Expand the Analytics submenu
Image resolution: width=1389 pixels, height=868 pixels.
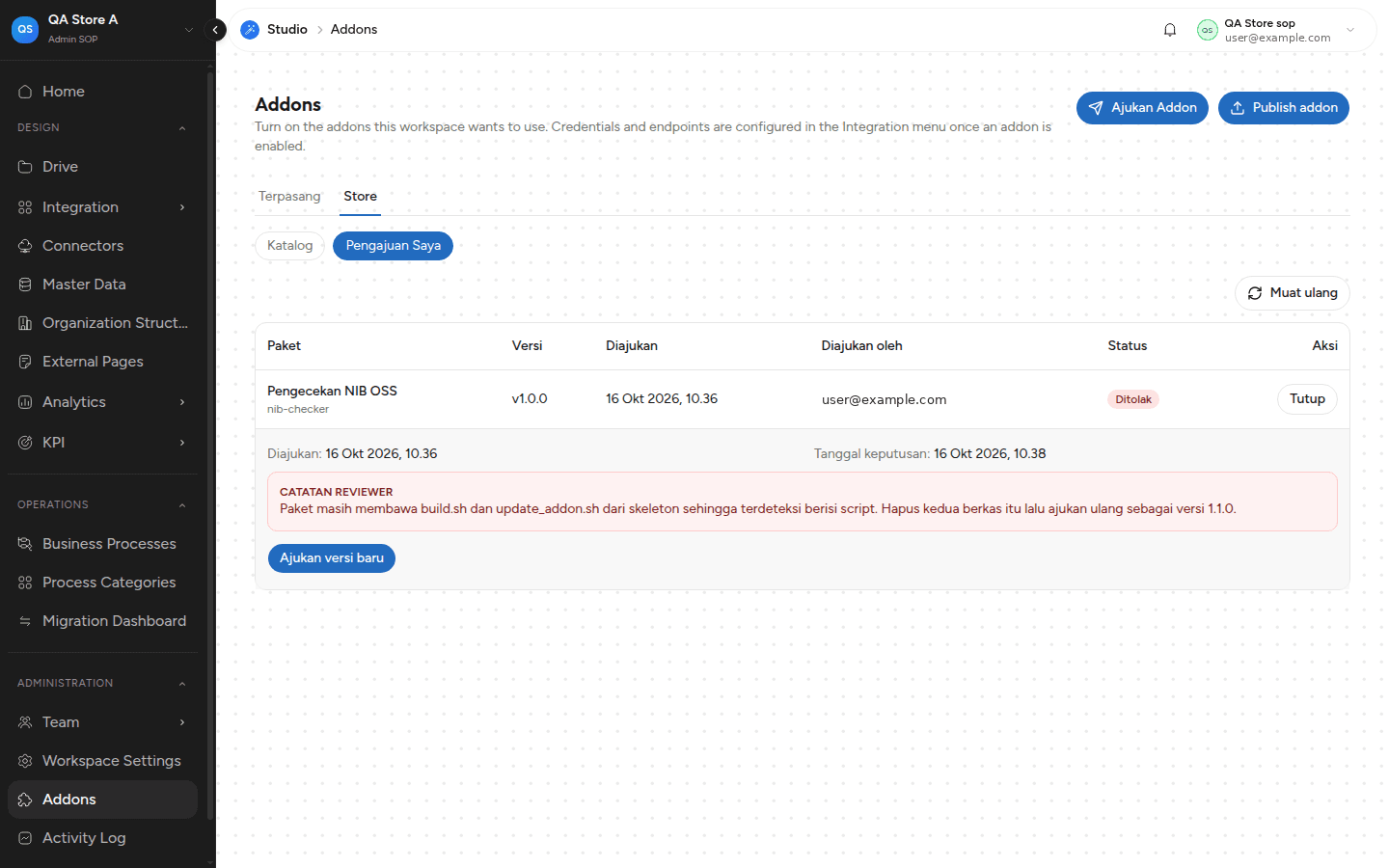(x=182, y=402)
